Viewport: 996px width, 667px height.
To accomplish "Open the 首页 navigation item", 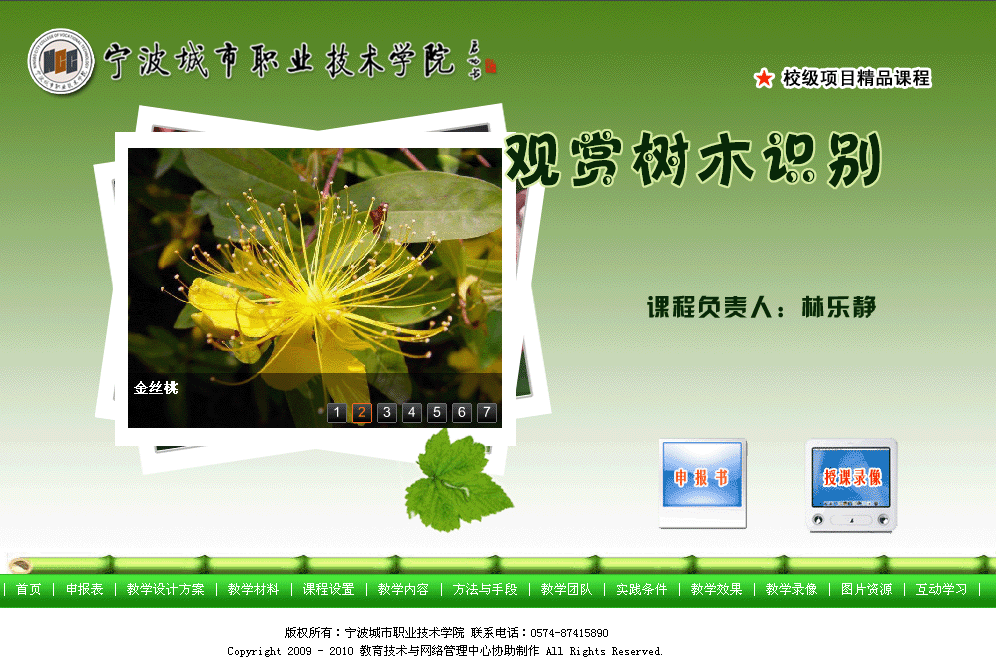I will click(29, 589).
